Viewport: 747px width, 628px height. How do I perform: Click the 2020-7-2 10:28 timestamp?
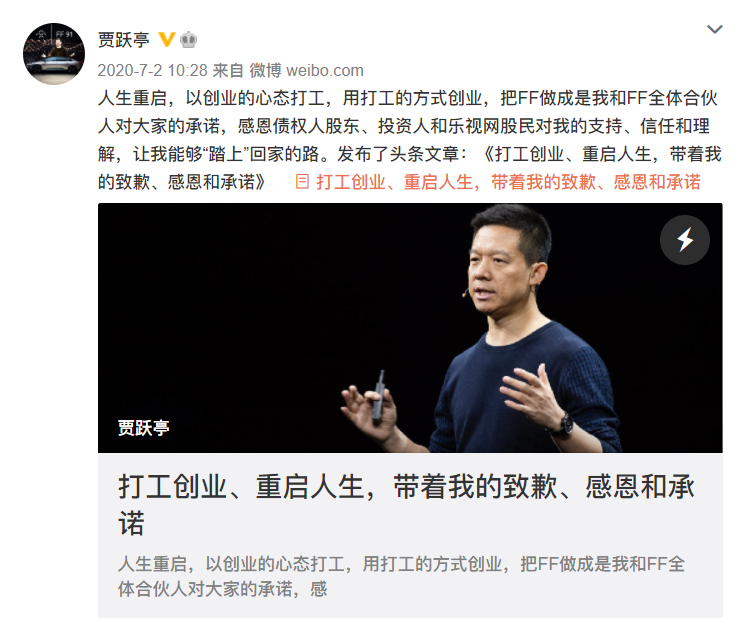152,71
